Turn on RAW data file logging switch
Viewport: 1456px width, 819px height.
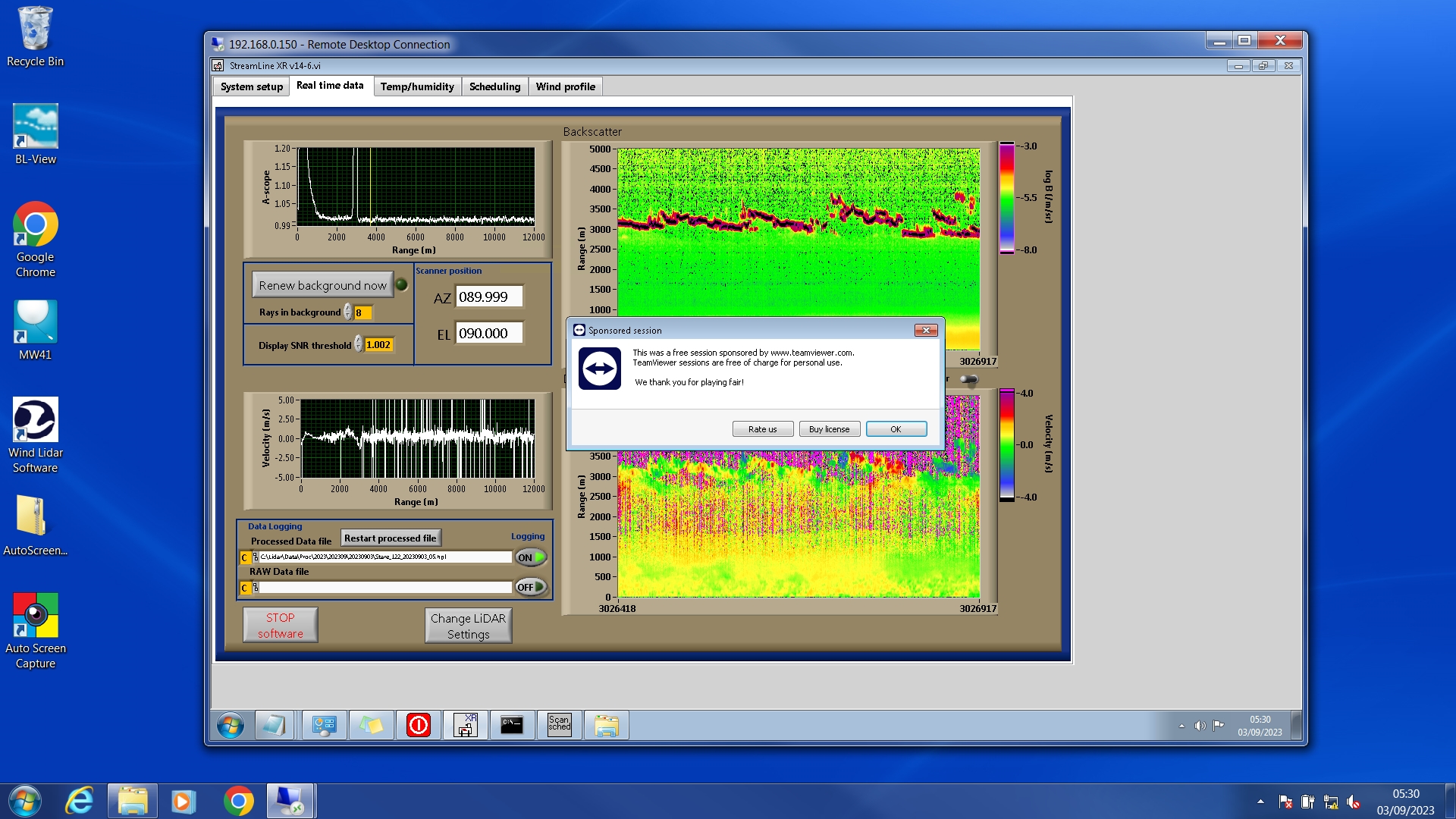tap(530, 587)
